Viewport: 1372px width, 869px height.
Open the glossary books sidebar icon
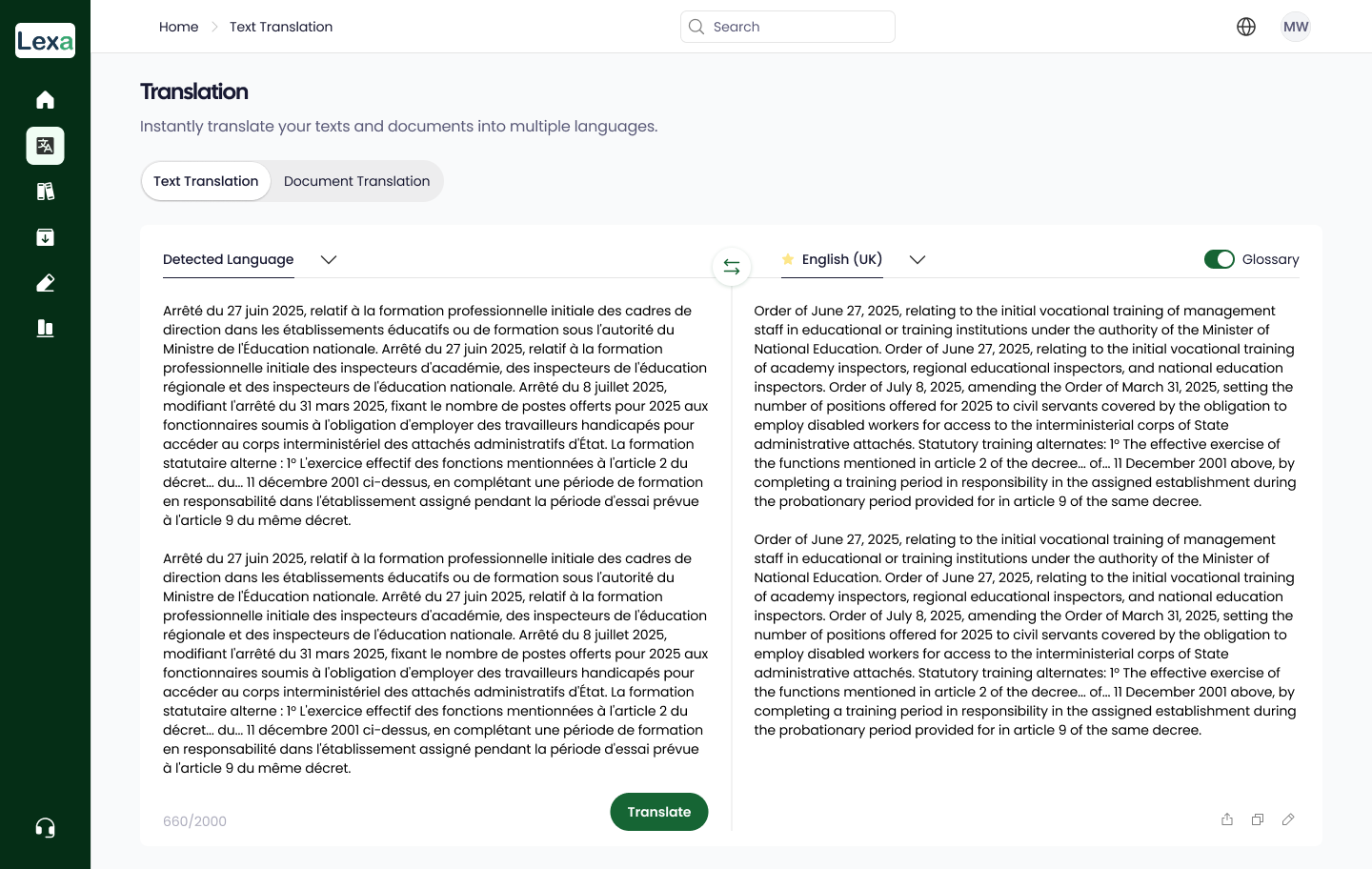pos(45,192)
